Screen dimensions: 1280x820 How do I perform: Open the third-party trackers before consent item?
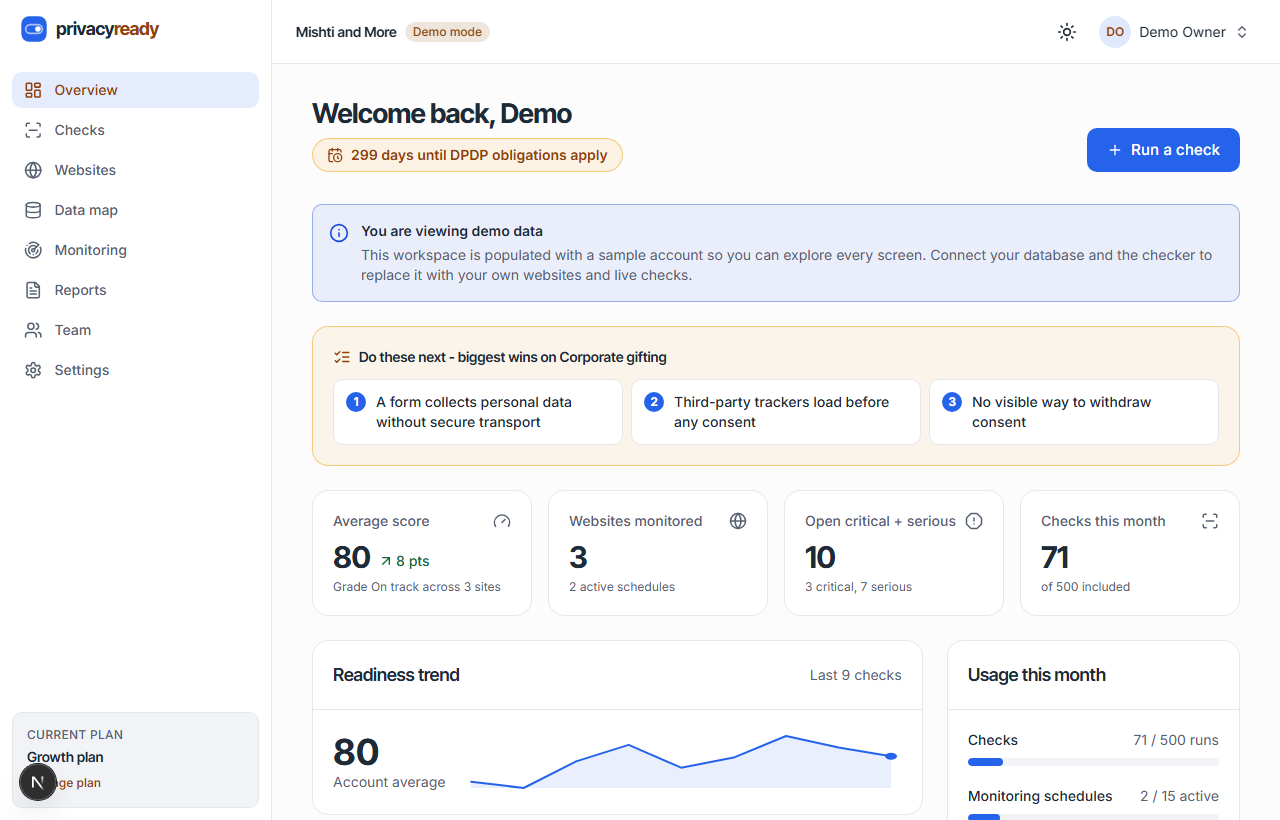[x=776, y=412]
